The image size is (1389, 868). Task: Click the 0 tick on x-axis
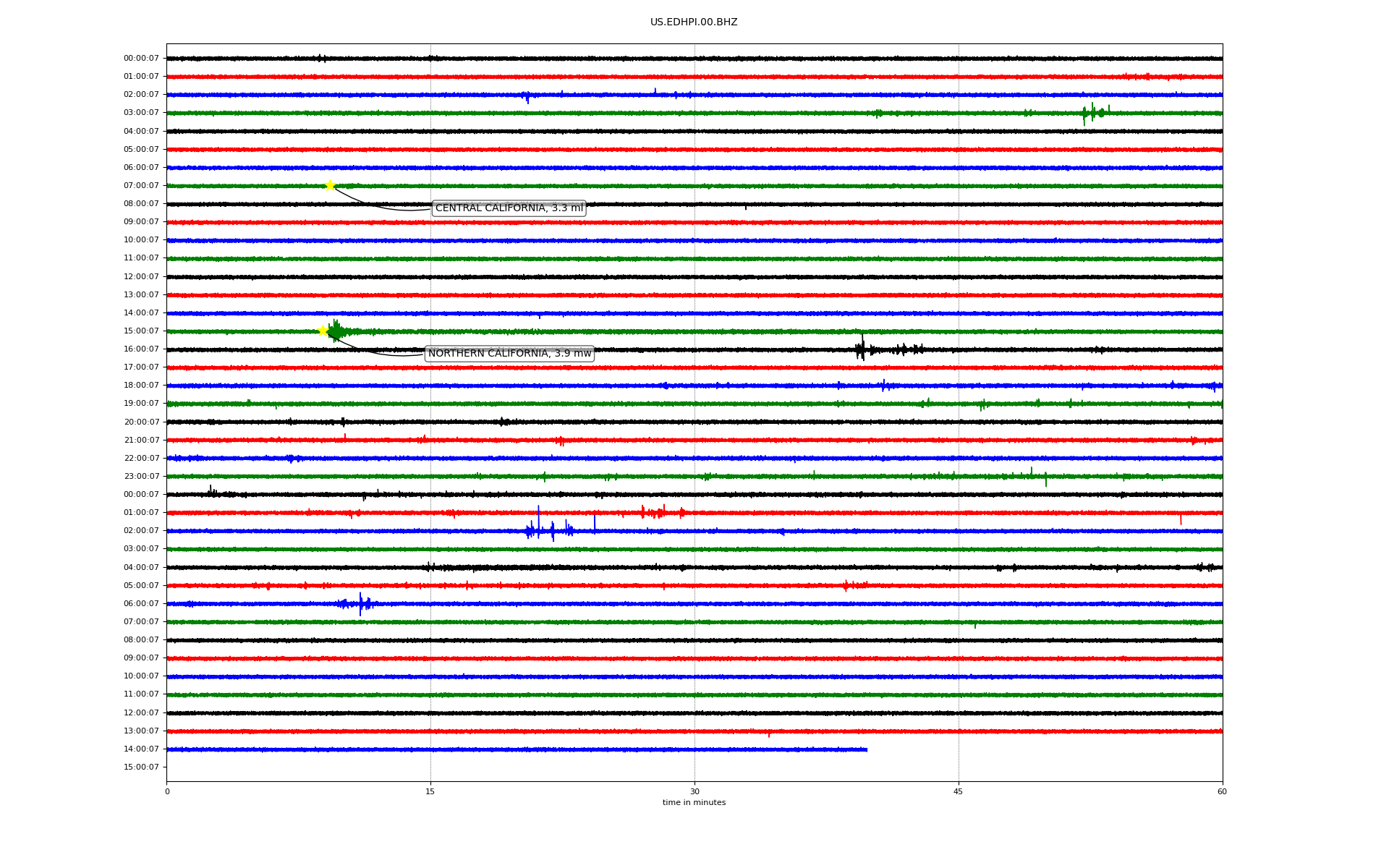coord(167,792)
